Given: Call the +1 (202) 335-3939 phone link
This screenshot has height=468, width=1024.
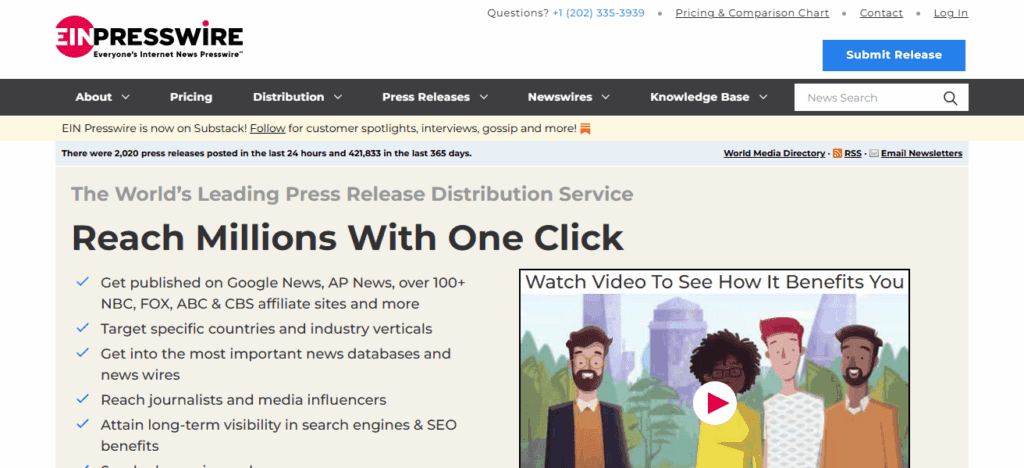Looking at the screenshot, I should pyautogui.click(x=598, y=13).
